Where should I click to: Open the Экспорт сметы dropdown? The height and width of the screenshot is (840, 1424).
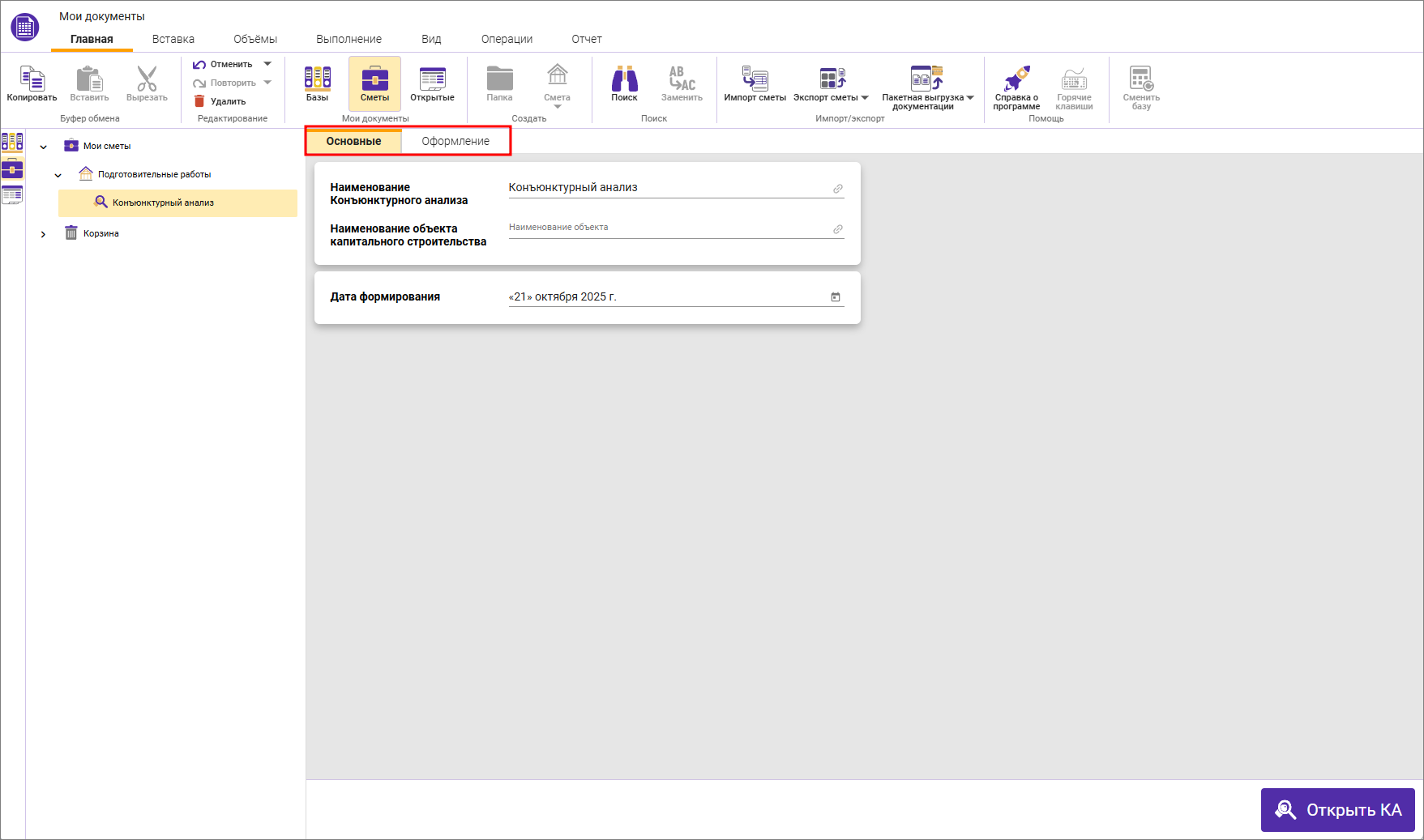point(865,98)
